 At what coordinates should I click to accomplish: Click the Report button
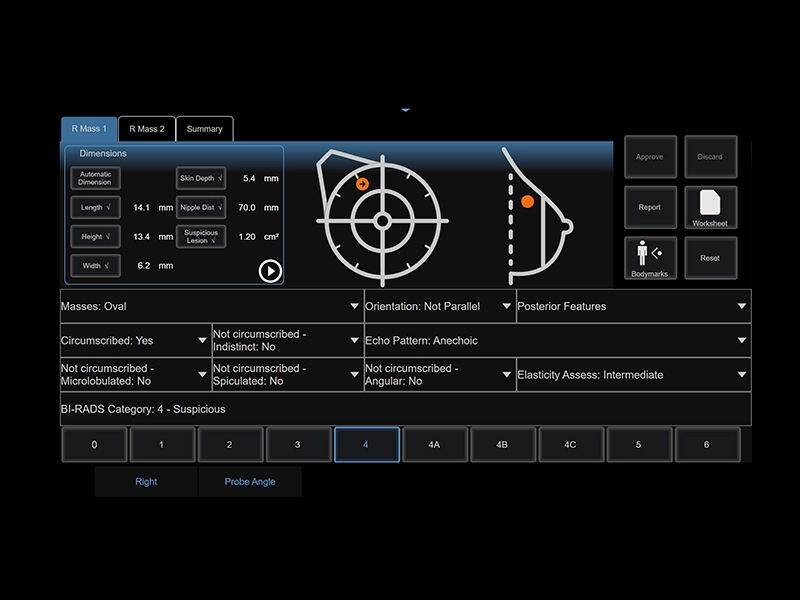[x=650, y=207]
